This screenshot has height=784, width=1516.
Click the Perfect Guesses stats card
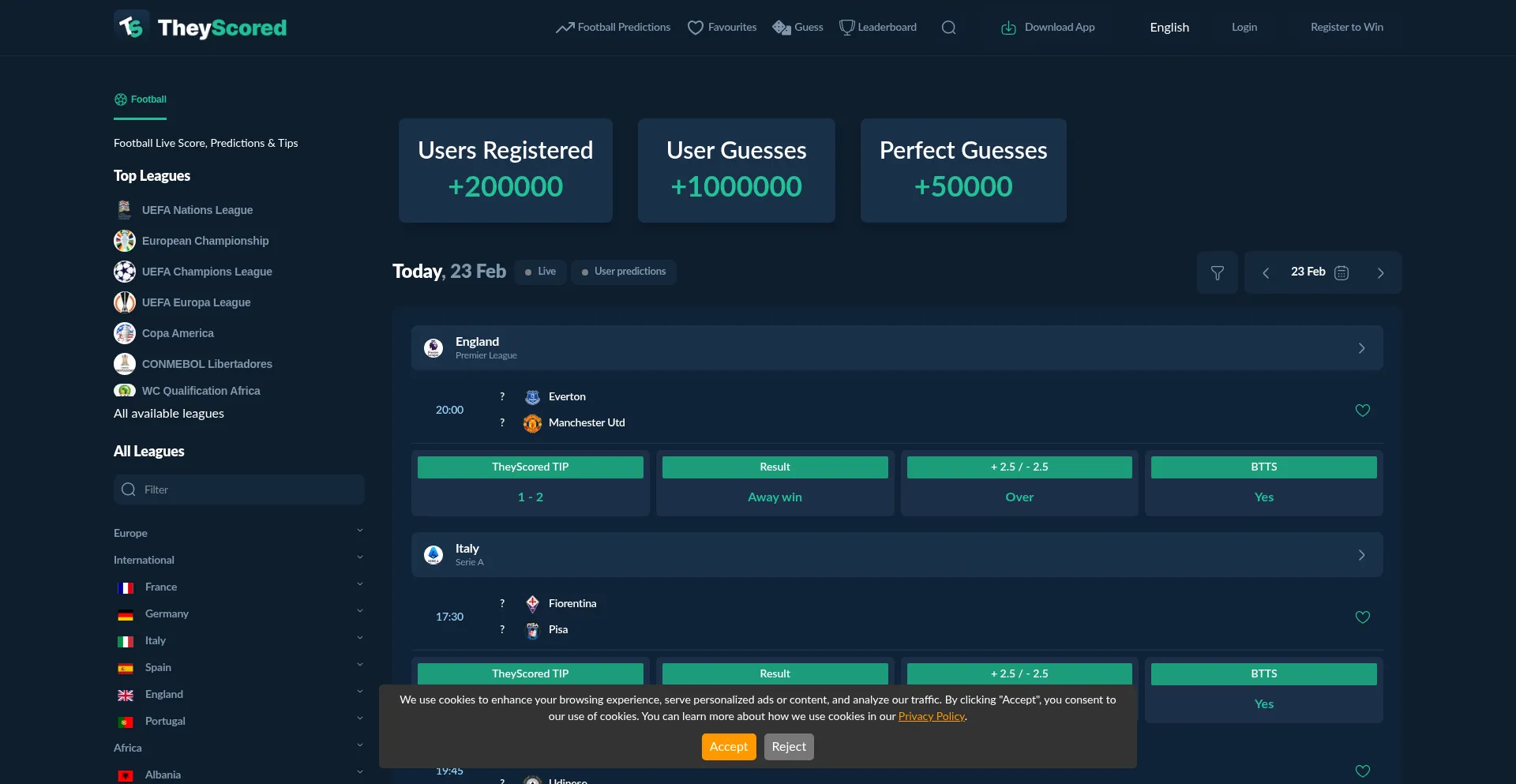[963, 171]
